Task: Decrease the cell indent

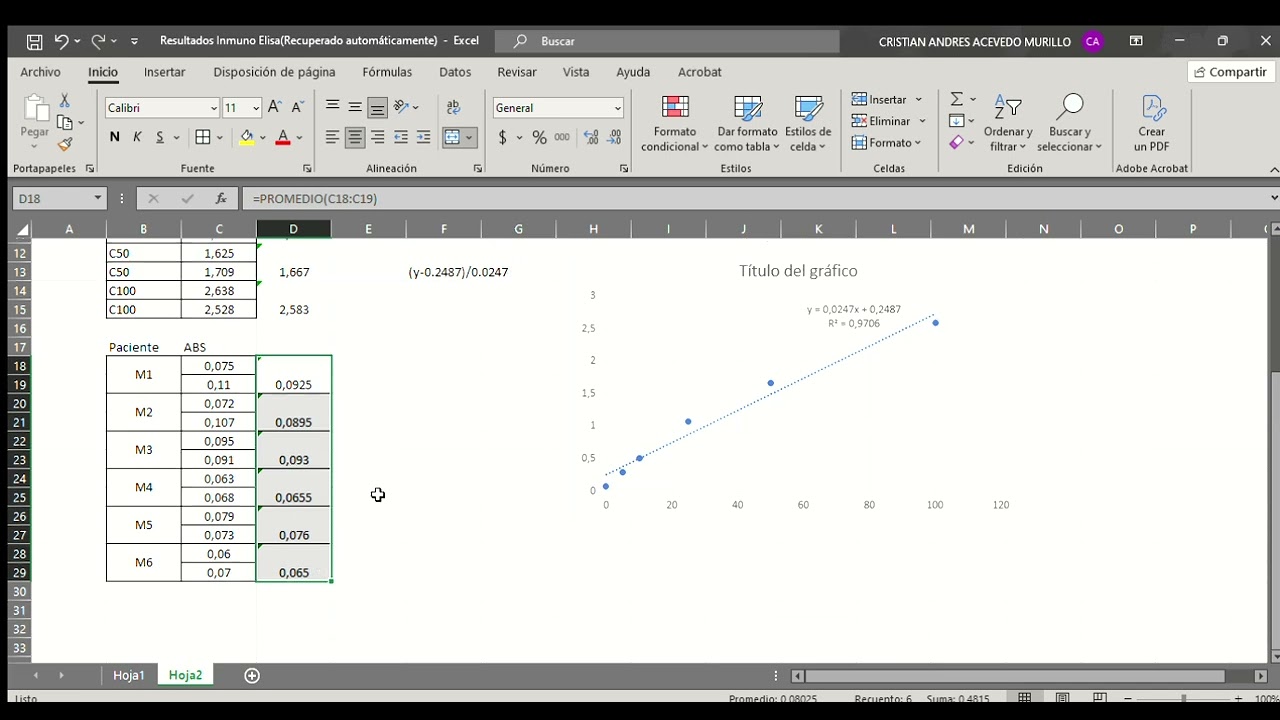Action: pos(401,137)
